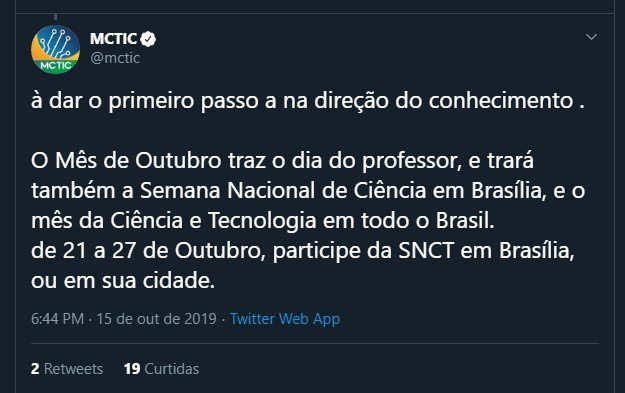625x393 pixels.
Task: Click the blue verified badge beside MCTIC
Action: click(148, 39)
